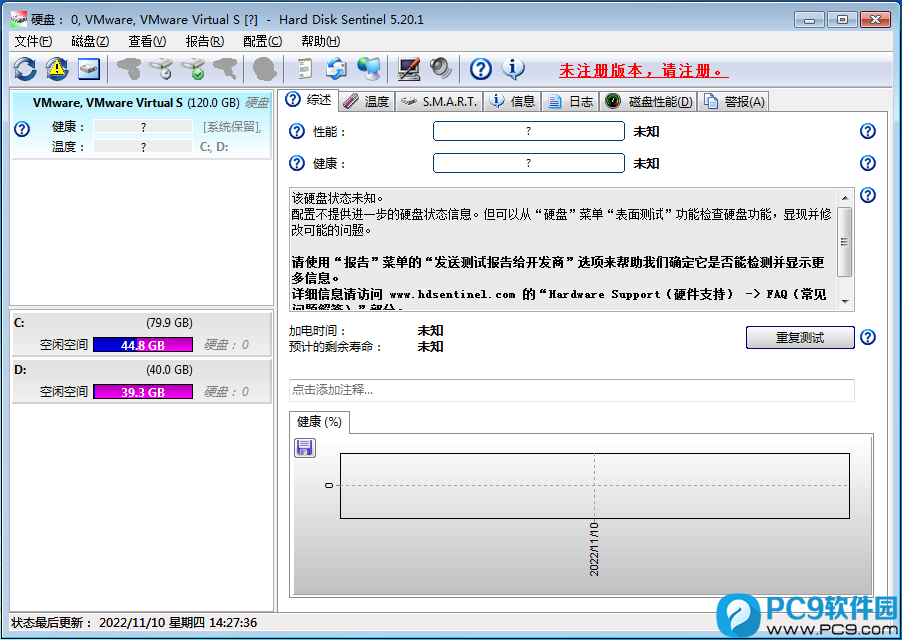The width and height of the screenshot is (902, 640).
Task: Click the (40.0 GB) size of drive D:
Action: [x=170, y=370]
